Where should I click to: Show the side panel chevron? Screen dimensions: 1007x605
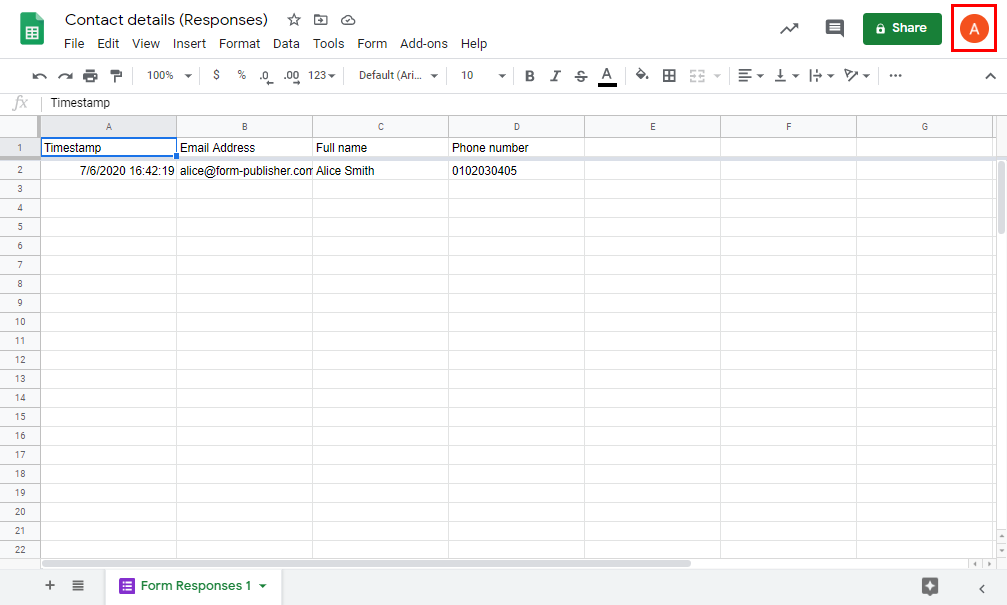982,588
